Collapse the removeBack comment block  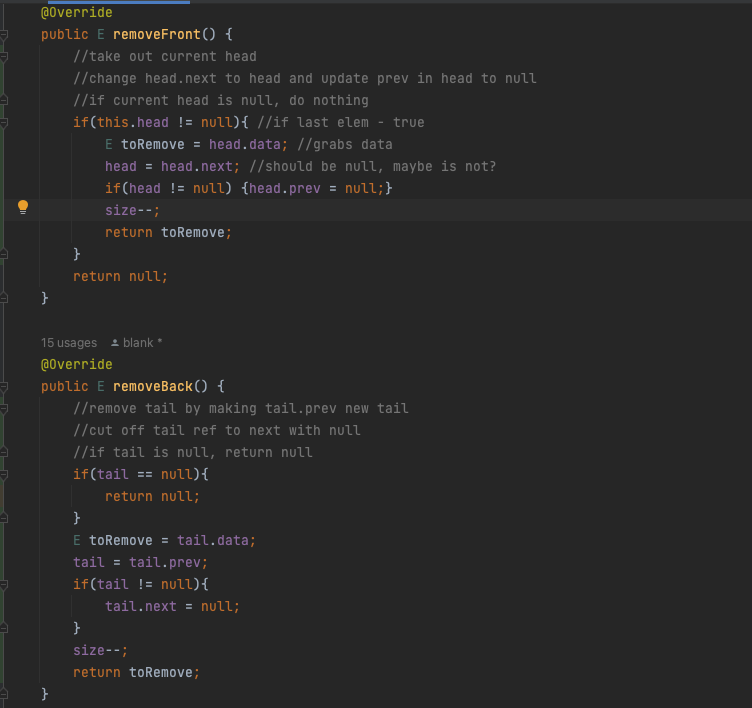5,408
